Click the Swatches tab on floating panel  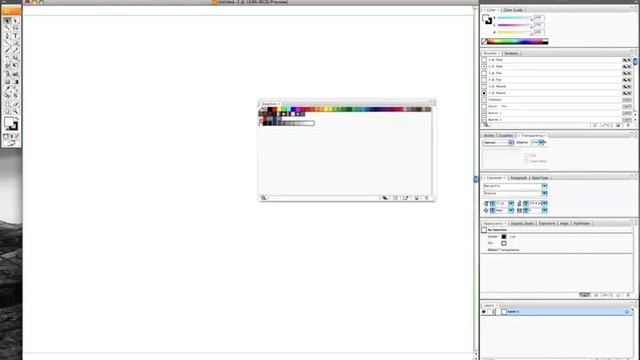(269, 104)
